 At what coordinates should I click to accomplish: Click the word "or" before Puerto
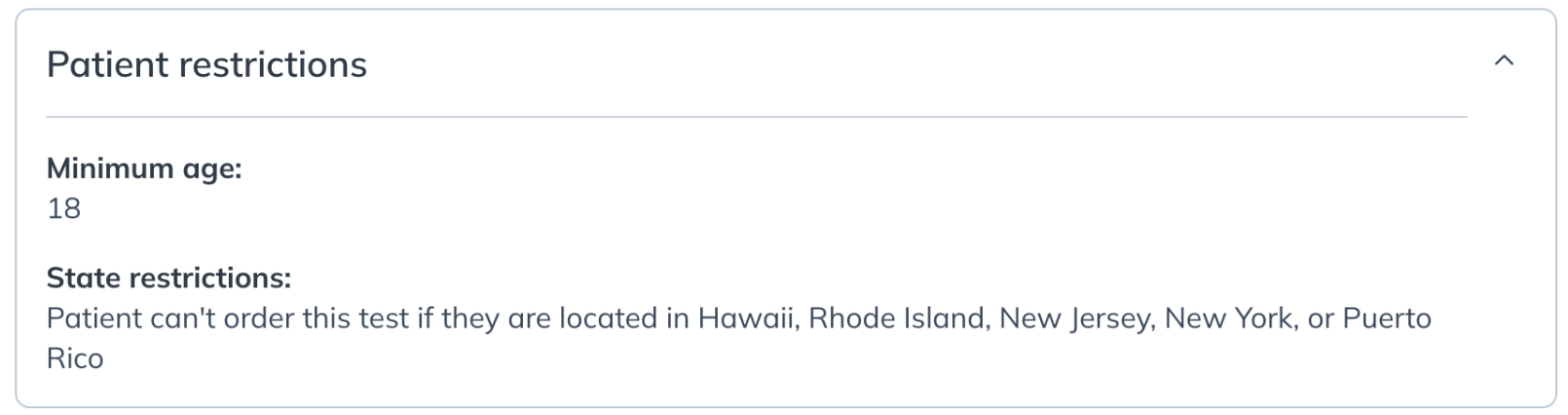(x=1321, y=321)
